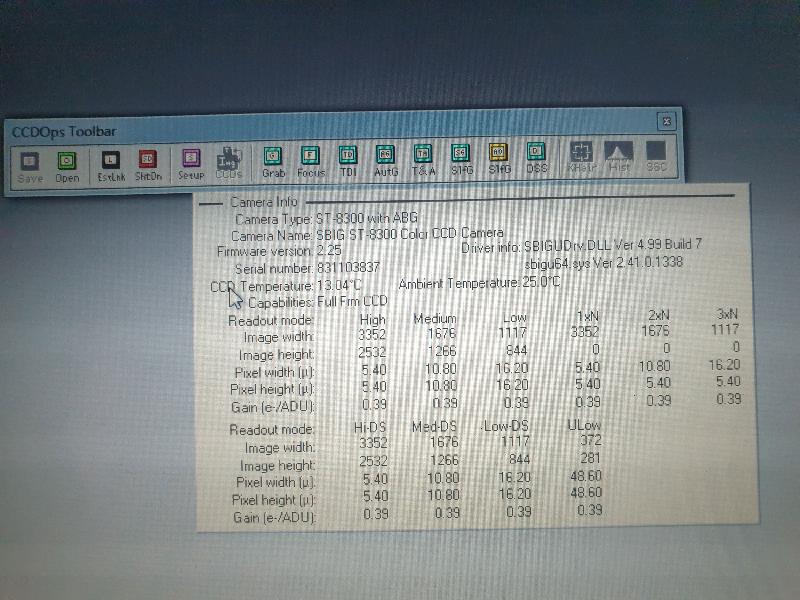Click the 'CCD Temperature:' label
800x600 pixels.
pos(262,286)
